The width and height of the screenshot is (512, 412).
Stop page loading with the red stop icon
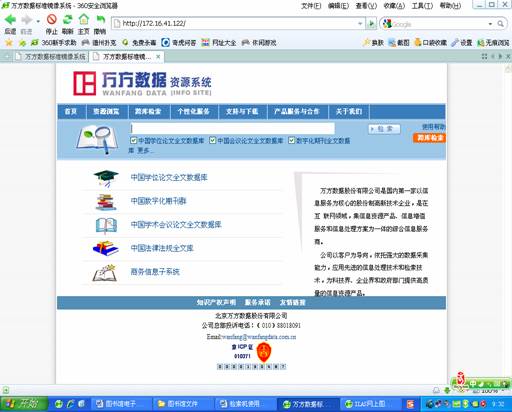52,19
